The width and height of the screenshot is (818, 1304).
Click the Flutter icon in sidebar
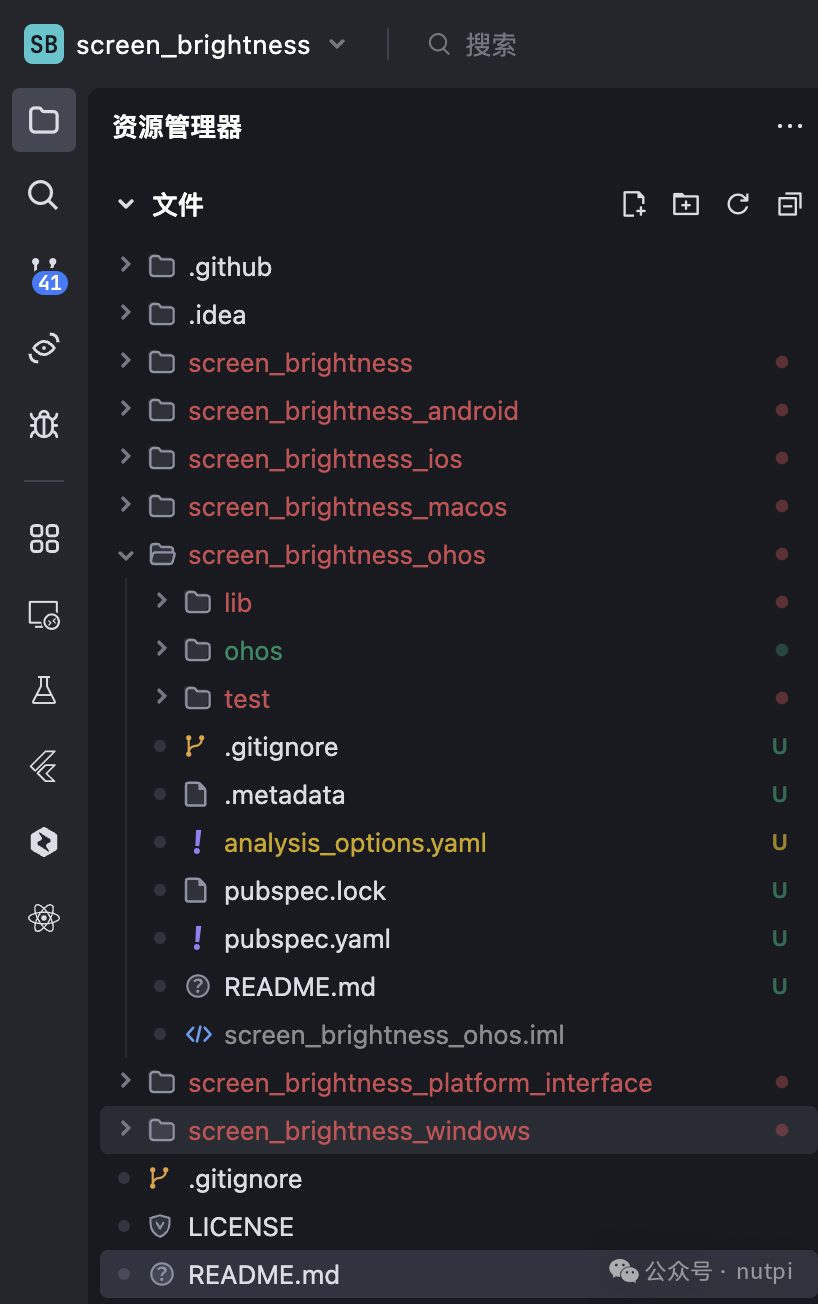coord(43,767)
